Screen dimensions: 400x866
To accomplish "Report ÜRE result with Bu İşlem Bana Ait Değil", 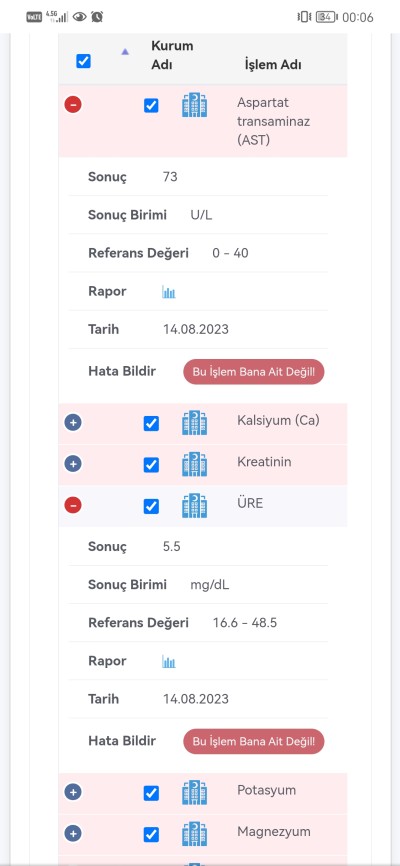I will tap(254, 741).
